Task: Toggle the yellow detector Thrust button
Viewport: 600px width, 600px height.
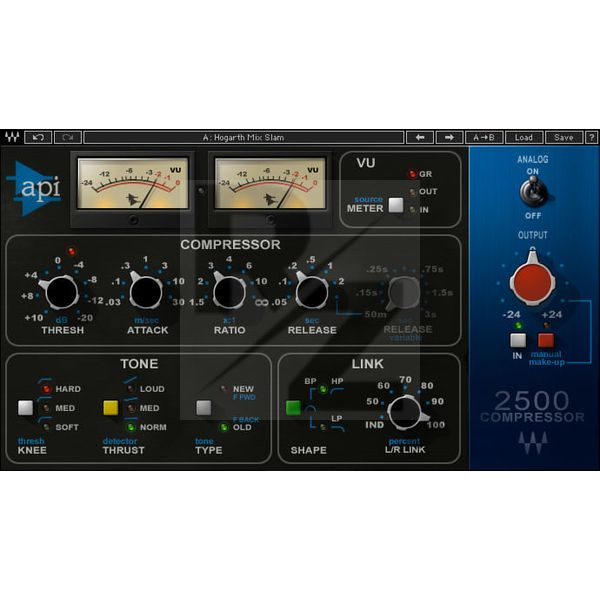Action: point(111,408)
